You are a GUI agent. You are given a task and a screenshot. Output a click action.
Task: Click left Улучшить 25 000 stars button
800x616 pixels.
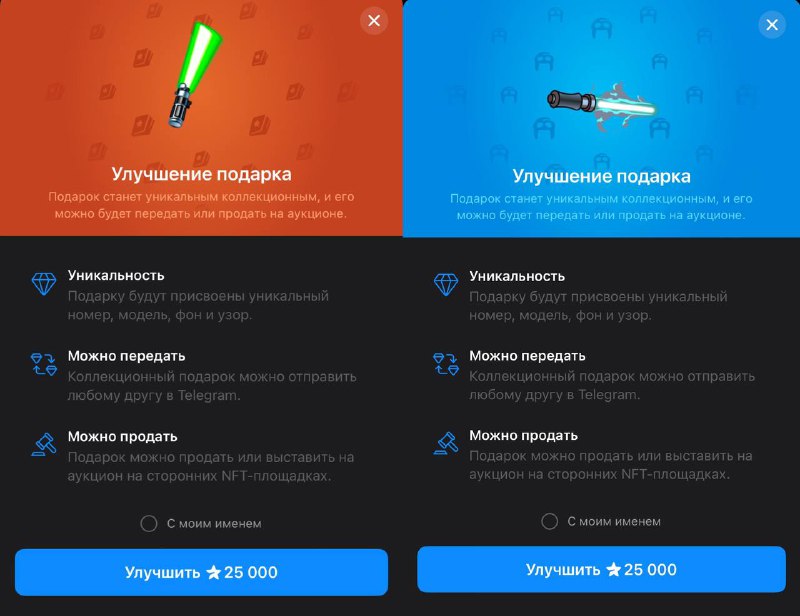click(x=202, y=572)
